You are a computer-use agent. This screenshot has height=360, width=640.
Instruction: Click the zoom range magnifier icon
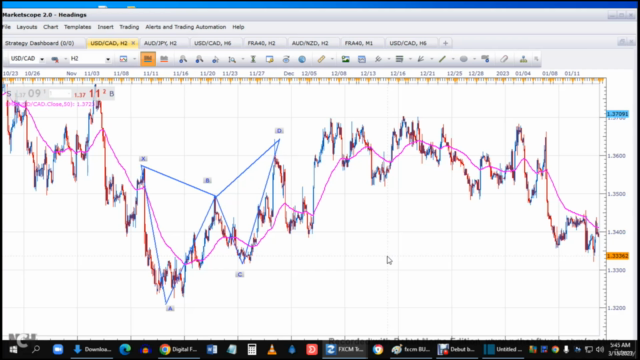(x=232, y=59)
